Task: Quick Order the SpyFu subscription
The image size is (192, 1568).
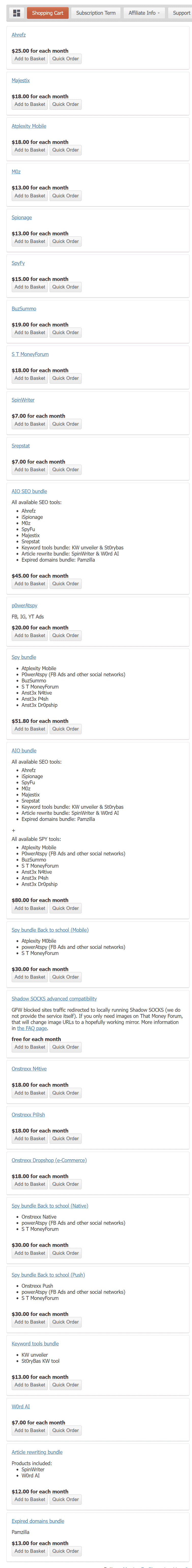Action: coord(66,287)
